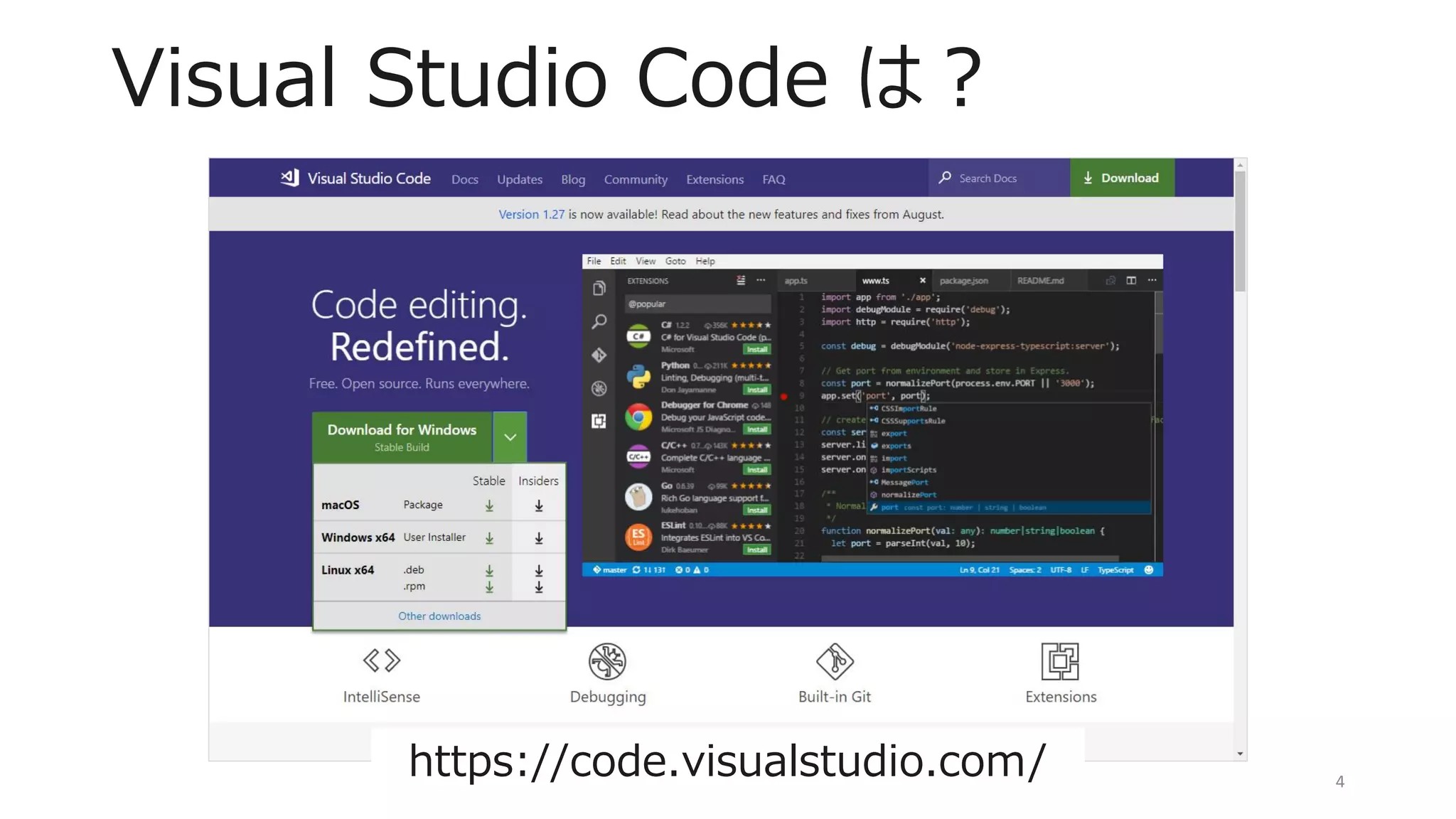The width and height of the screenshot is (1456, 819).
Task: Open Extensions panel more actions ellipsis
Action: click(x=761, y=280)
